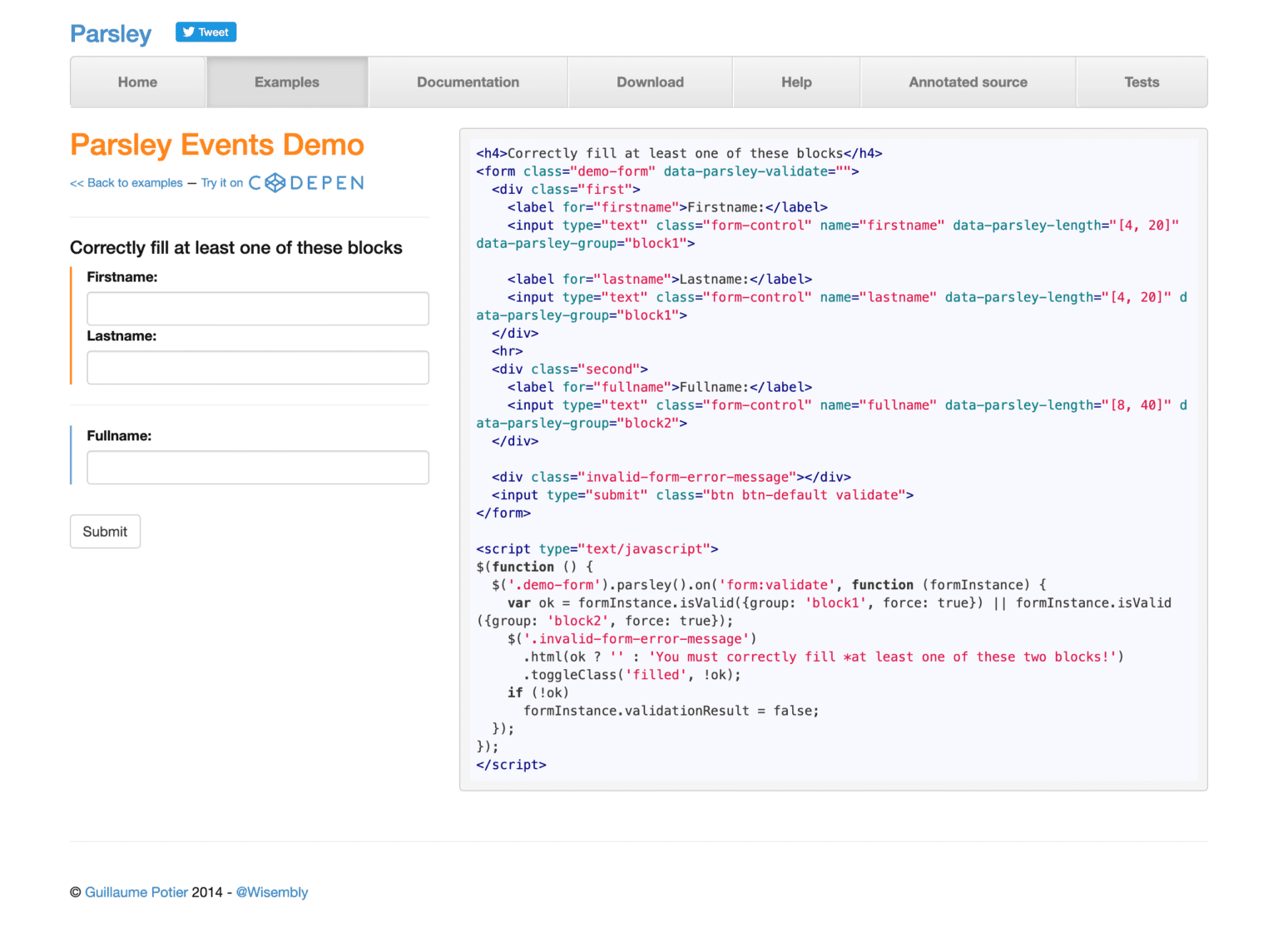Select the Fullname input field
Screen dimensions: 1278x952
258,468
